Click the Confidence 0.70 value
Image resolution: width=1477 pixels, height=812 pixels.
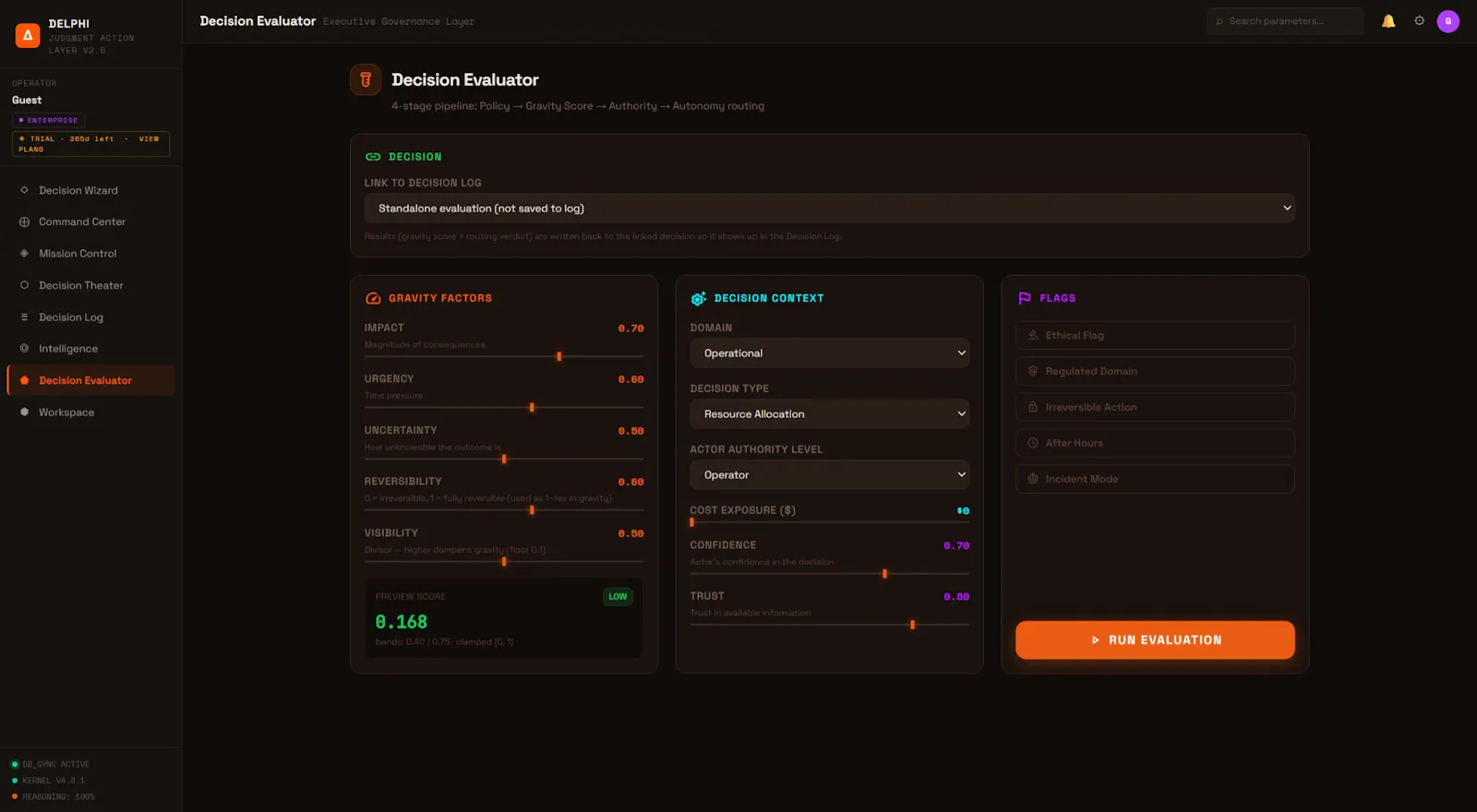point(956,545)
